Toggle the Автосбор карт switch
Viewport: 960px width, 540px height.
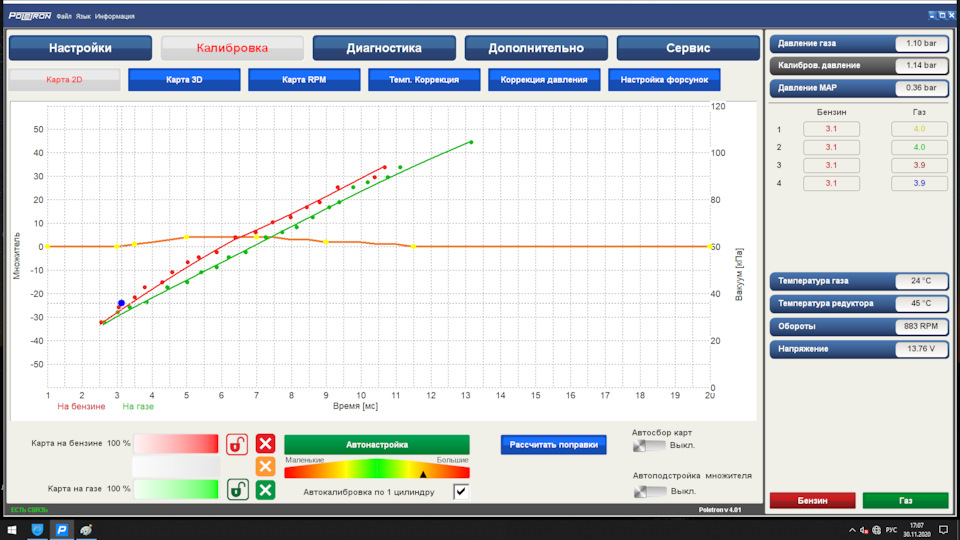tap(651, 445)
